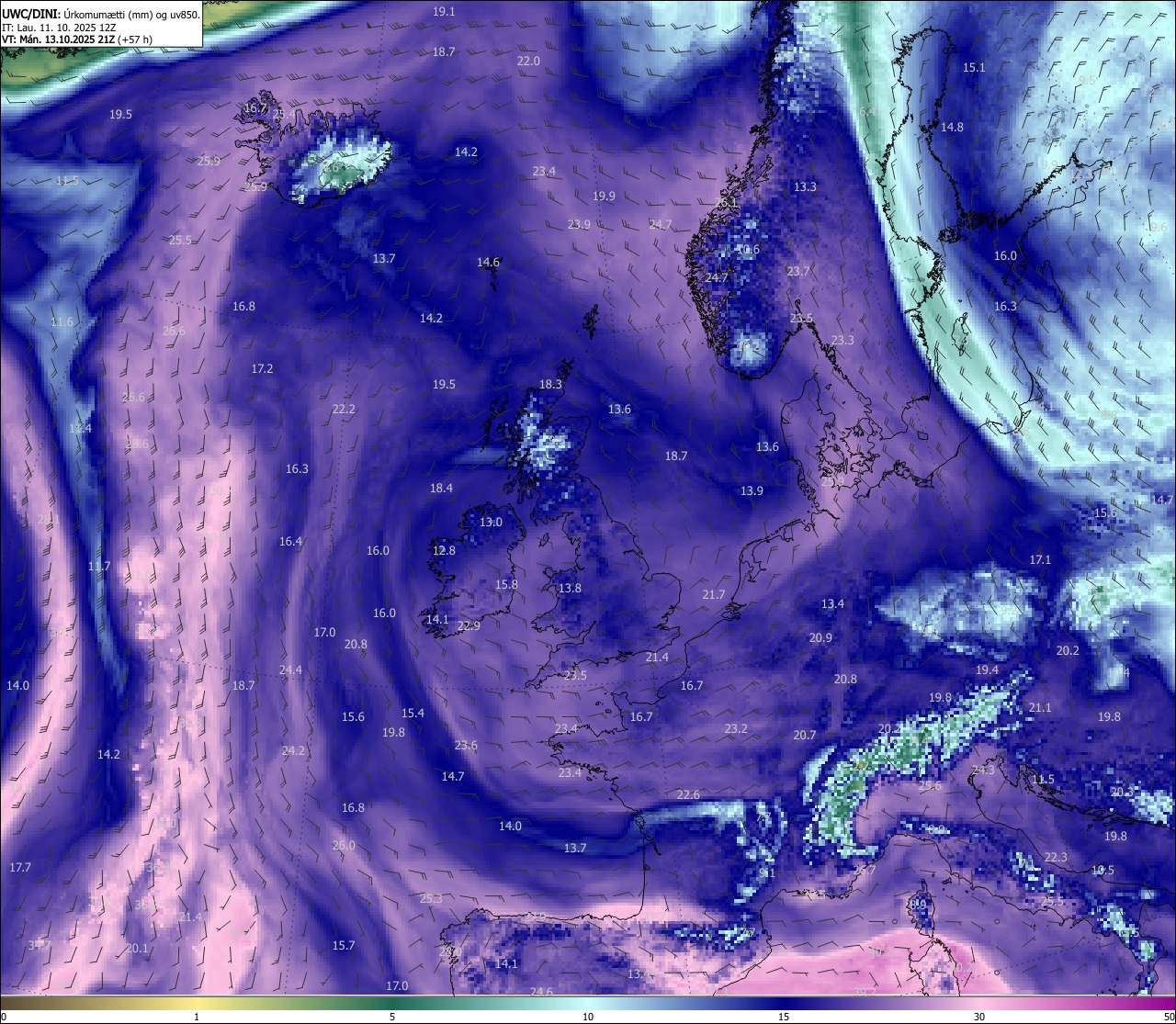Click the 50 tick on the color scale
1176x1024 pixels.
click(1169, 1017)
